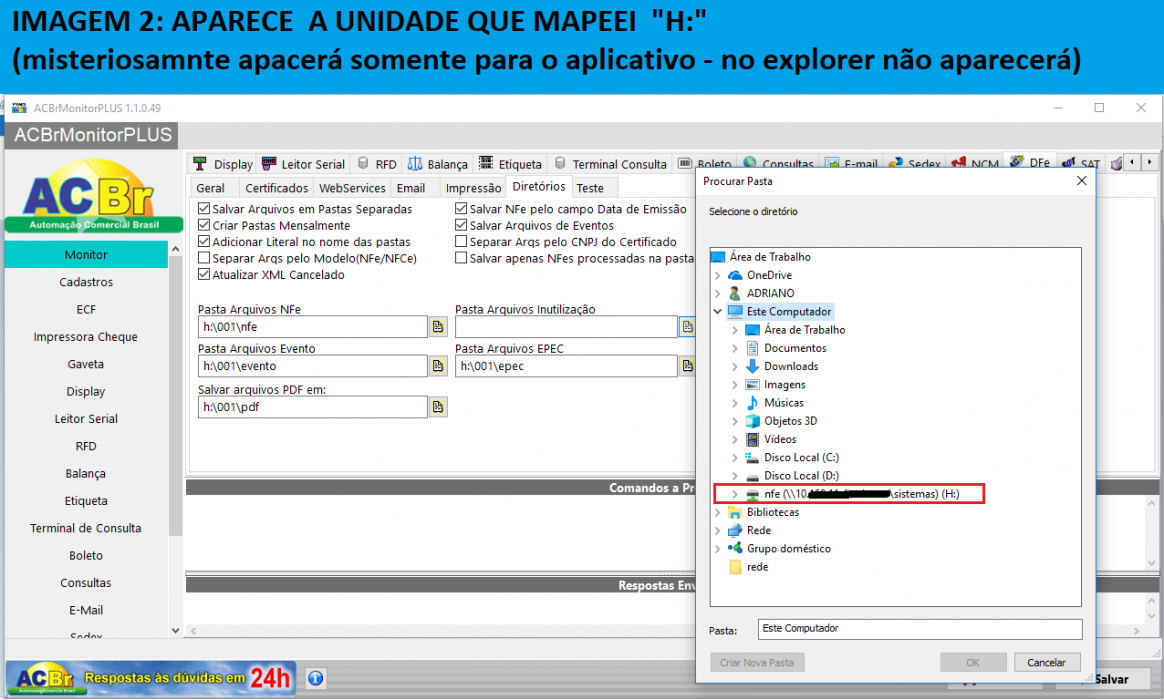Viewport: 1164px width, 700px height.
Task: Select Monitor in left sidebar
Action: tap(86, 255)
